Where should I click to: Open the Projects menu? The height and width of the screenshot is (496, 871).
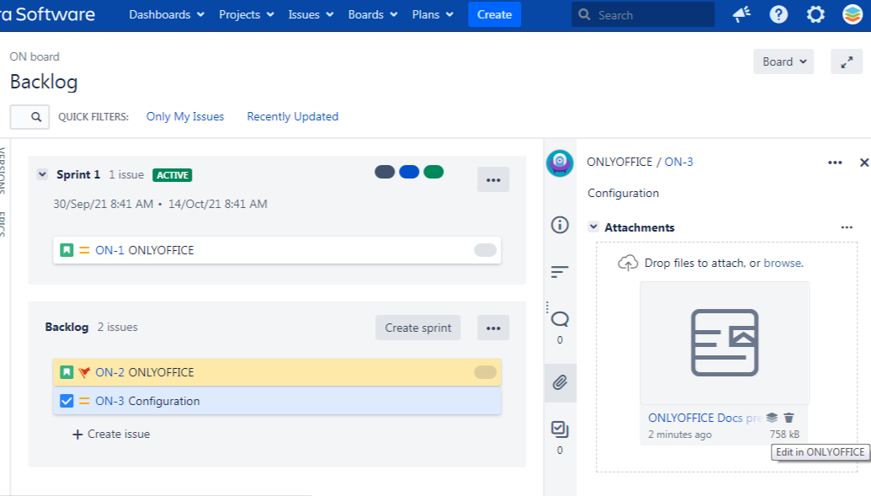246,15
